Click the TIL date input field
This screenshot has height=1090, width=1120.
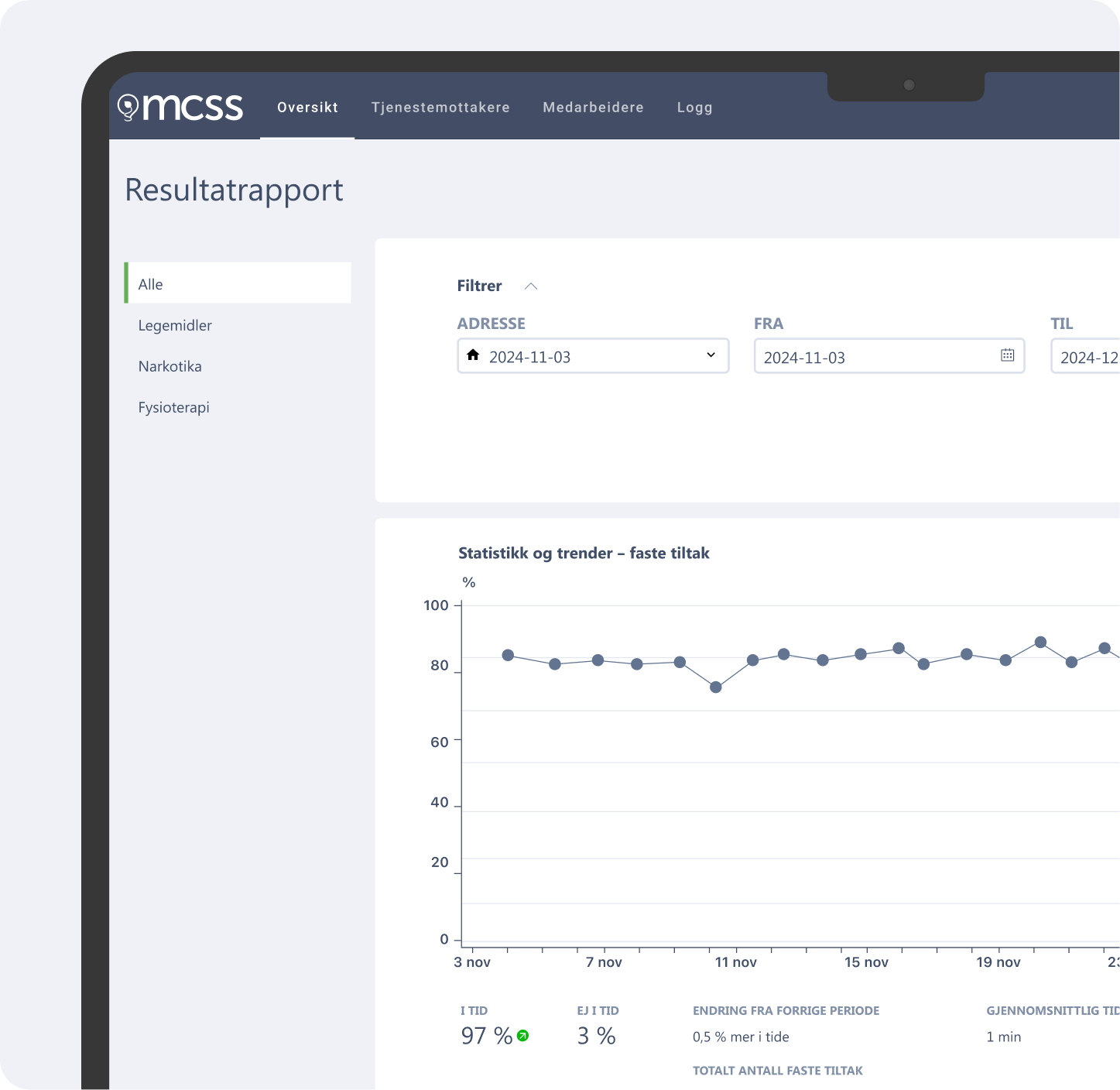1087,357
